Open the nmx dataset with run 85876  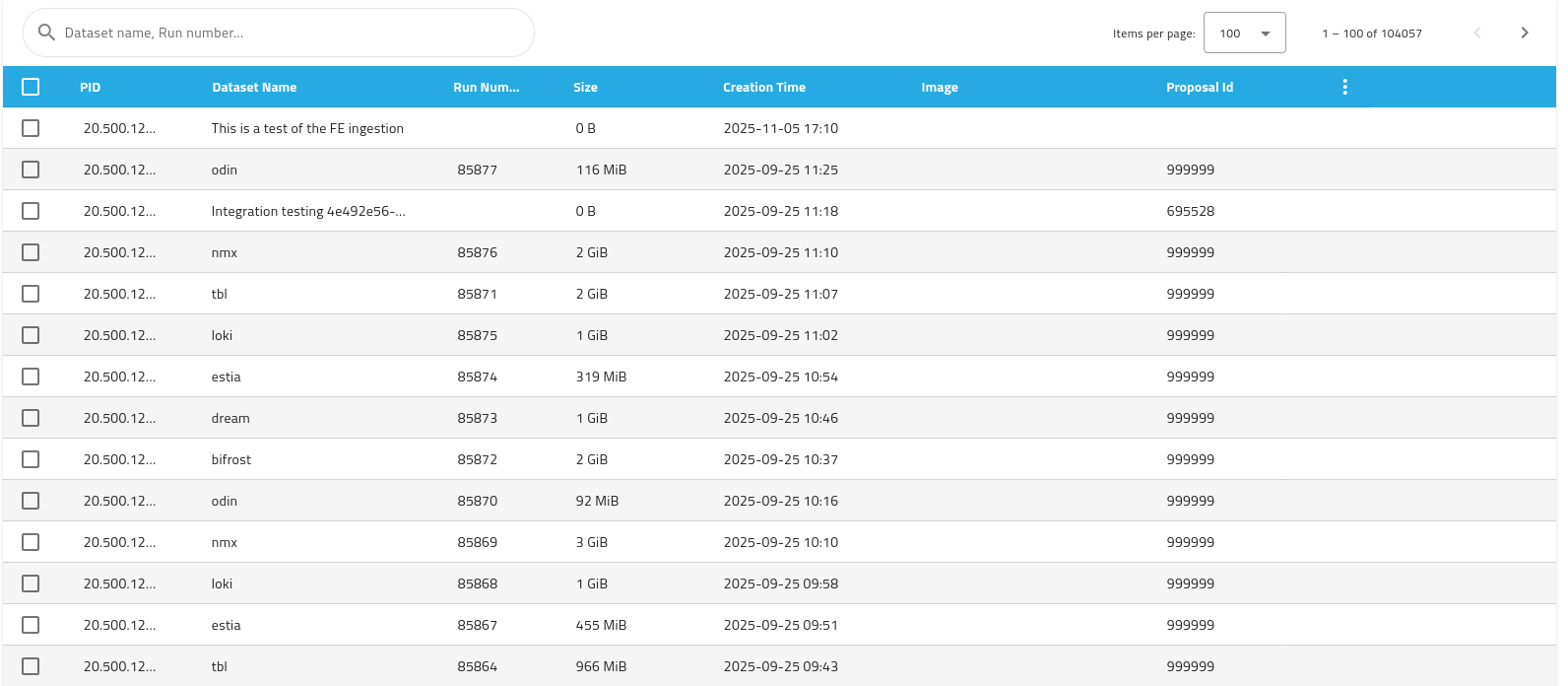225,252
